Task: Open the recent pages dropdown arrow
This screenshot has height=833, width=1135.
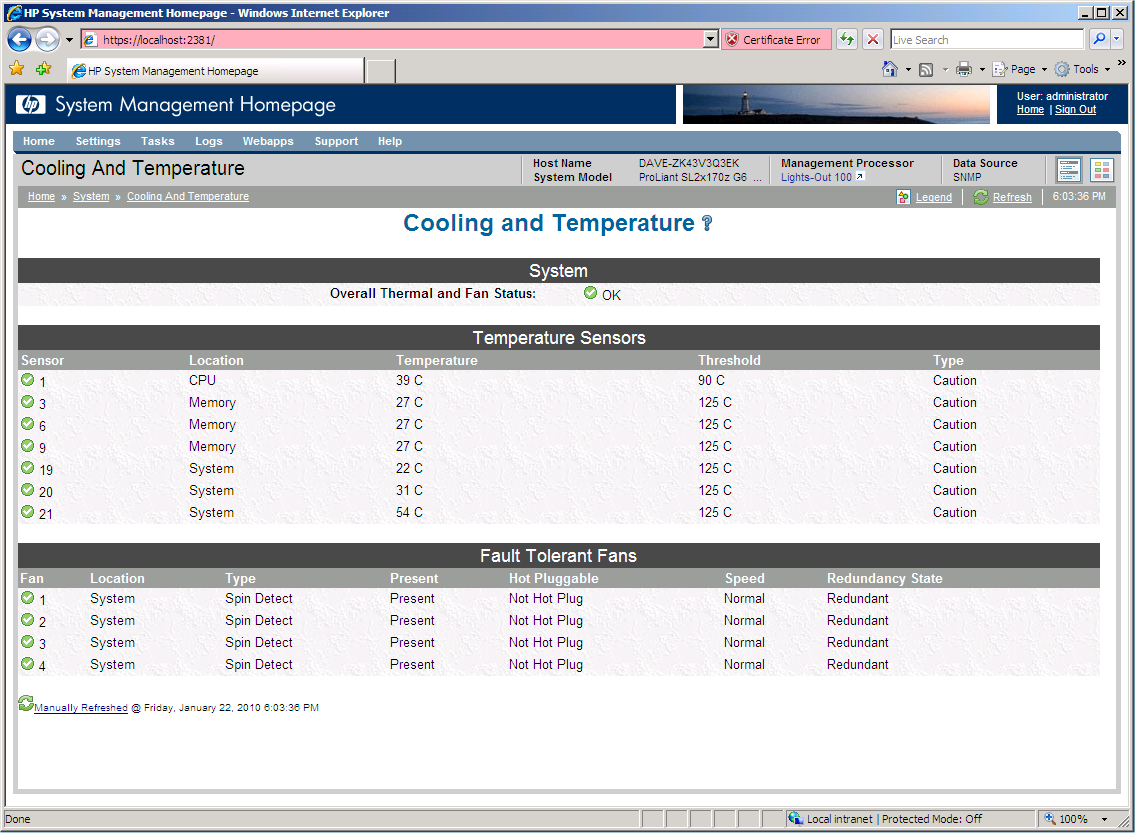Action: pyautogui.click(x=69, y=40)
